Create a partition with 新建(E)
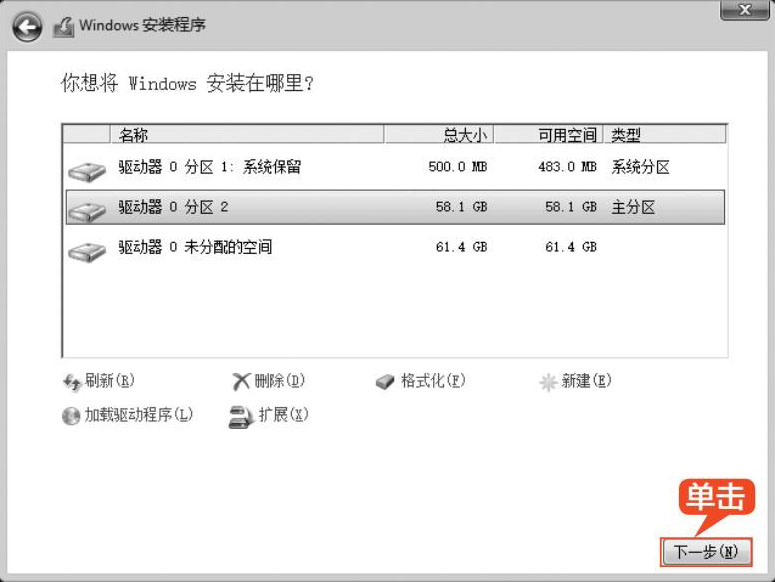 (x=586, y=380)
